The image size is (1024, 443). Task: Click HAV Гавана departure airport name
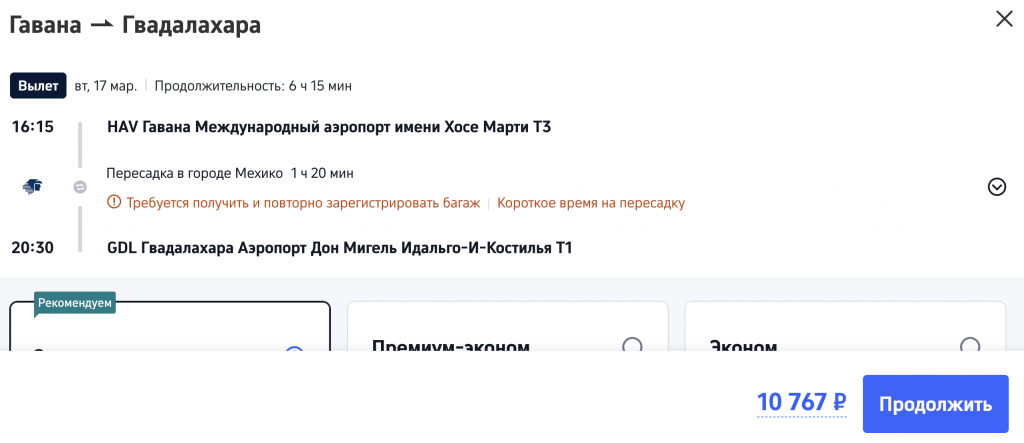click(x=329, y=127)
